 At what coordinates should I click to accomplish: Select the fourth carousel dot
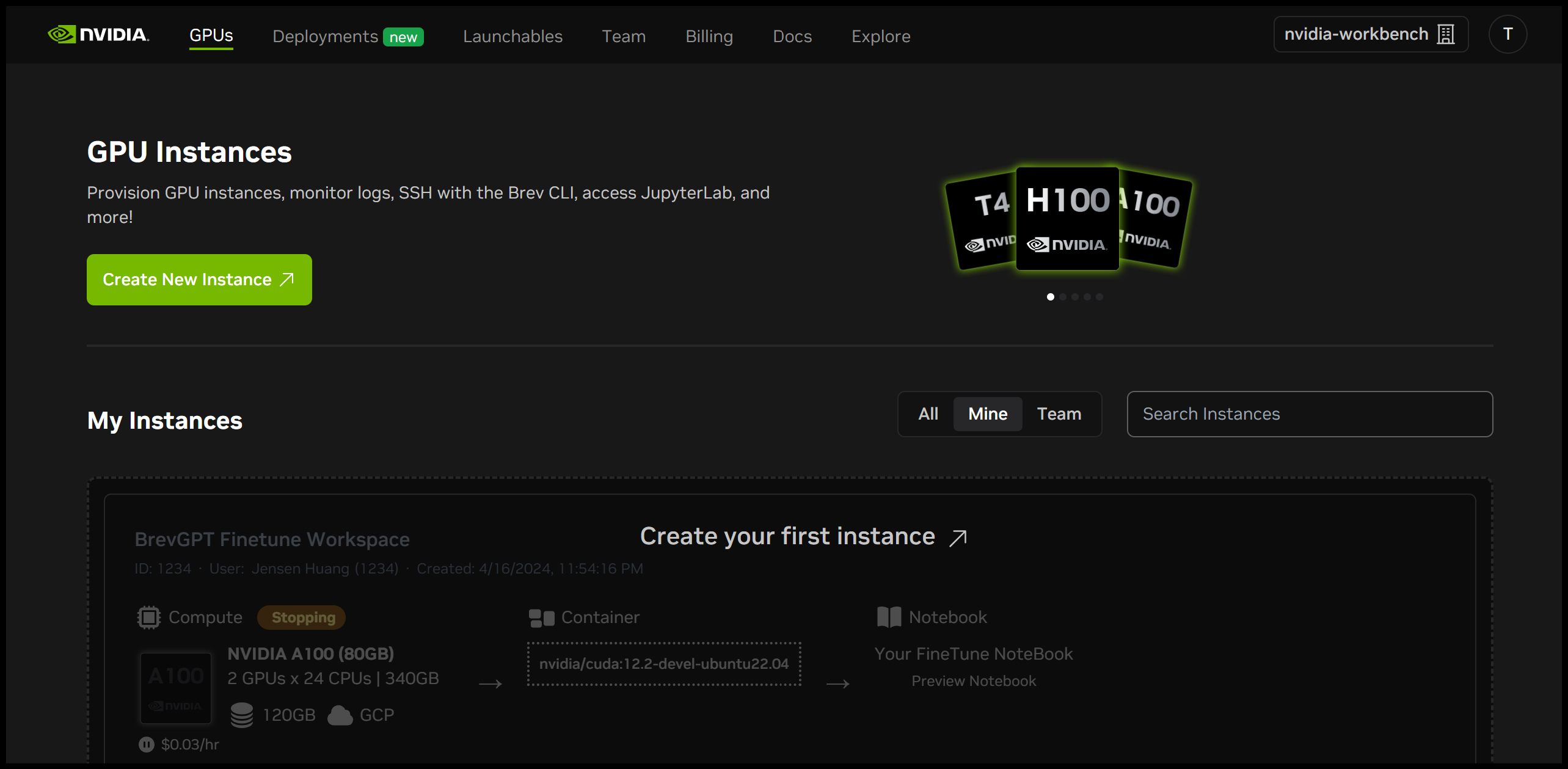click(x=1087, y=297)
